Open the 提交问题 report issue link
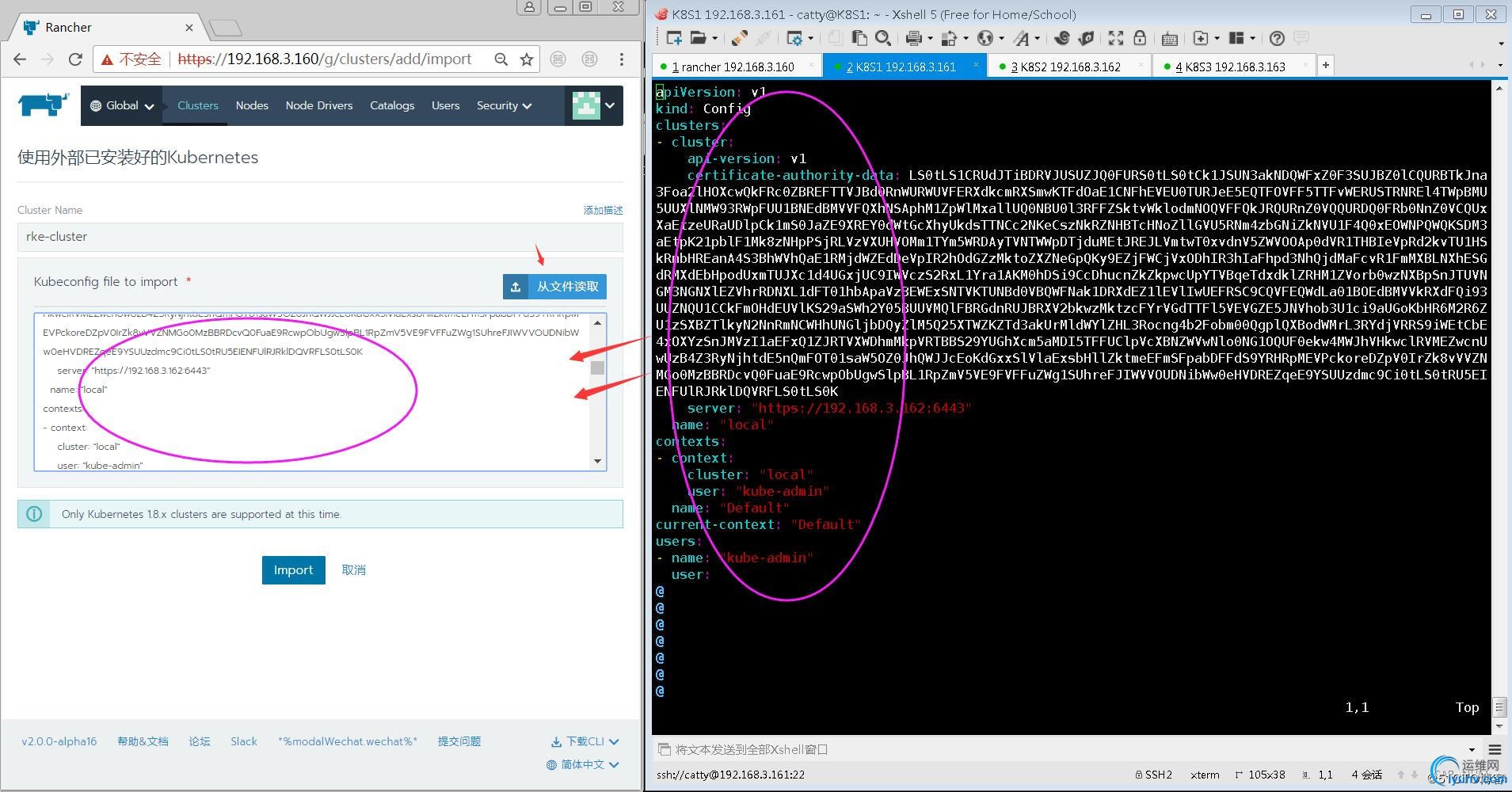The height and width of the screenshot is (792, 1512). [459, 741]
